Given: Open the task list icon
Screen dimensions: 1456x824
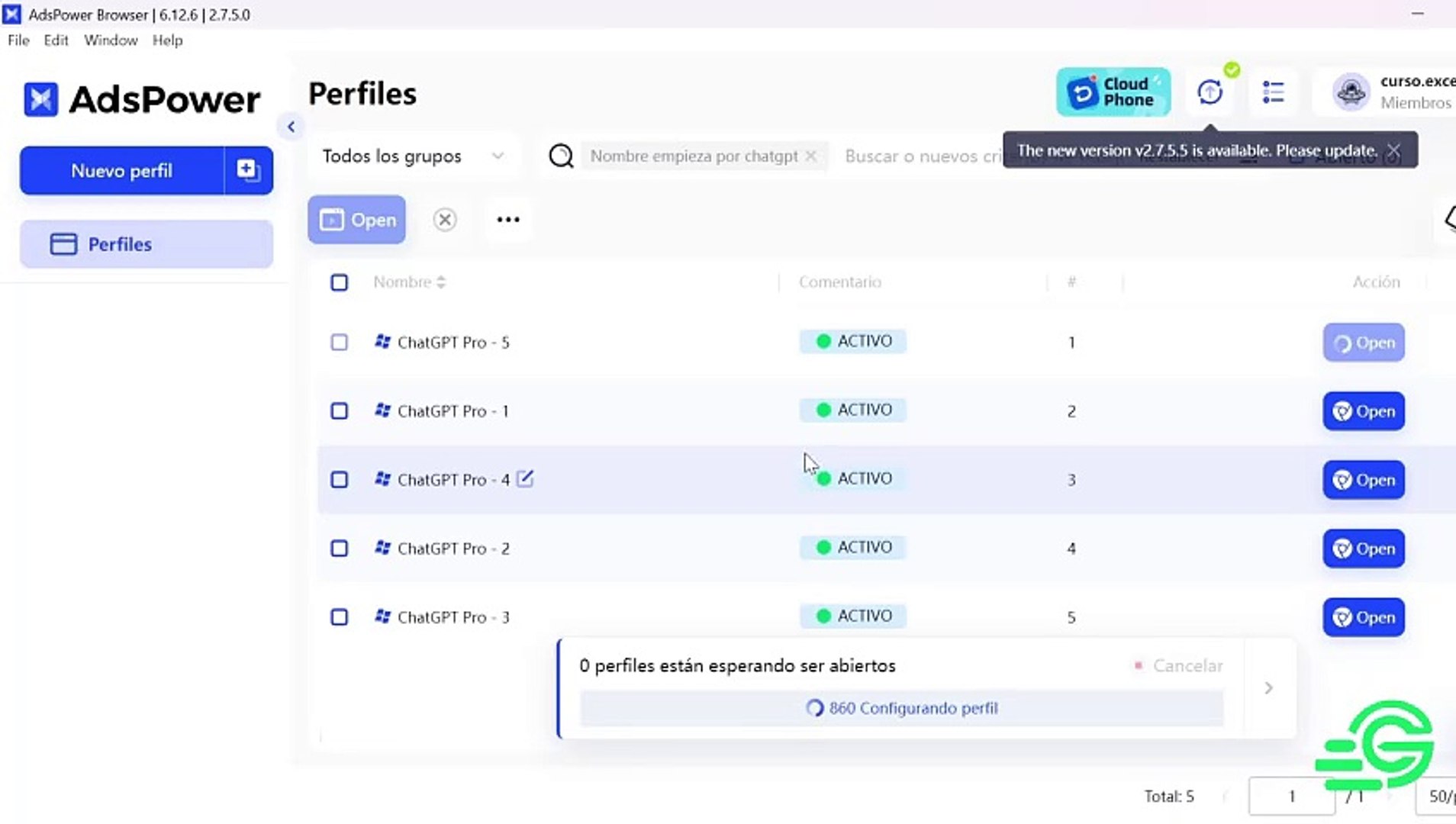Looking at the screenshot, I should 1273,92.
